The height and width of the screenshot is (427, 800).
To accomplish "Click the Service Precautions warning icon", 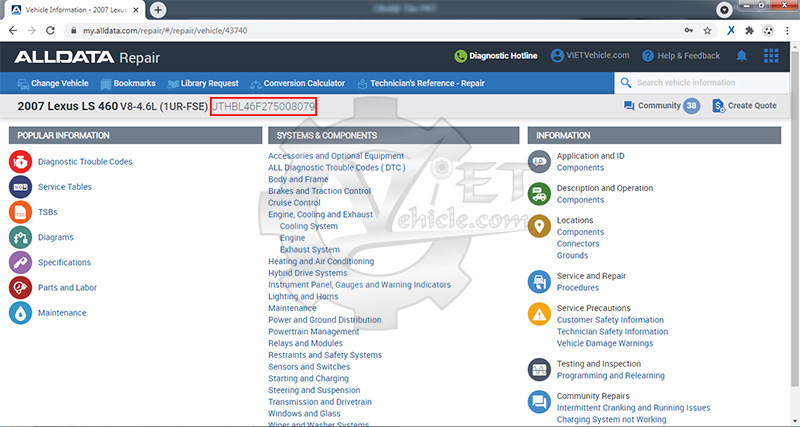I will [539, 314].
